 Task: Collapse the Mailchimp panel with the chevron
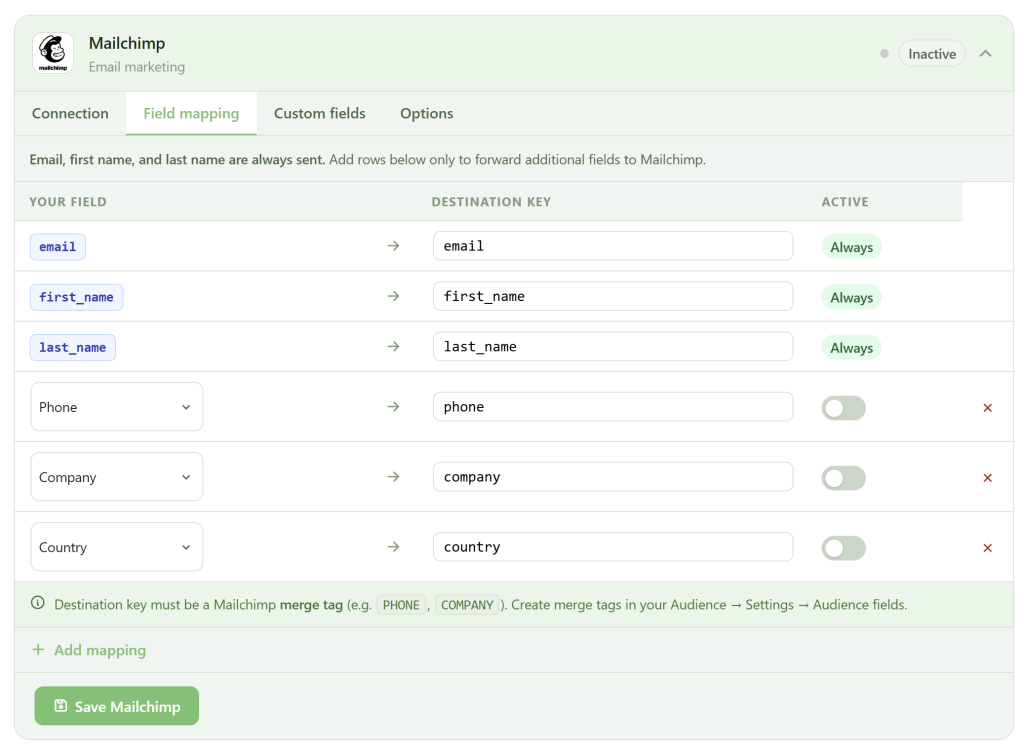click(x=985, y=54)
